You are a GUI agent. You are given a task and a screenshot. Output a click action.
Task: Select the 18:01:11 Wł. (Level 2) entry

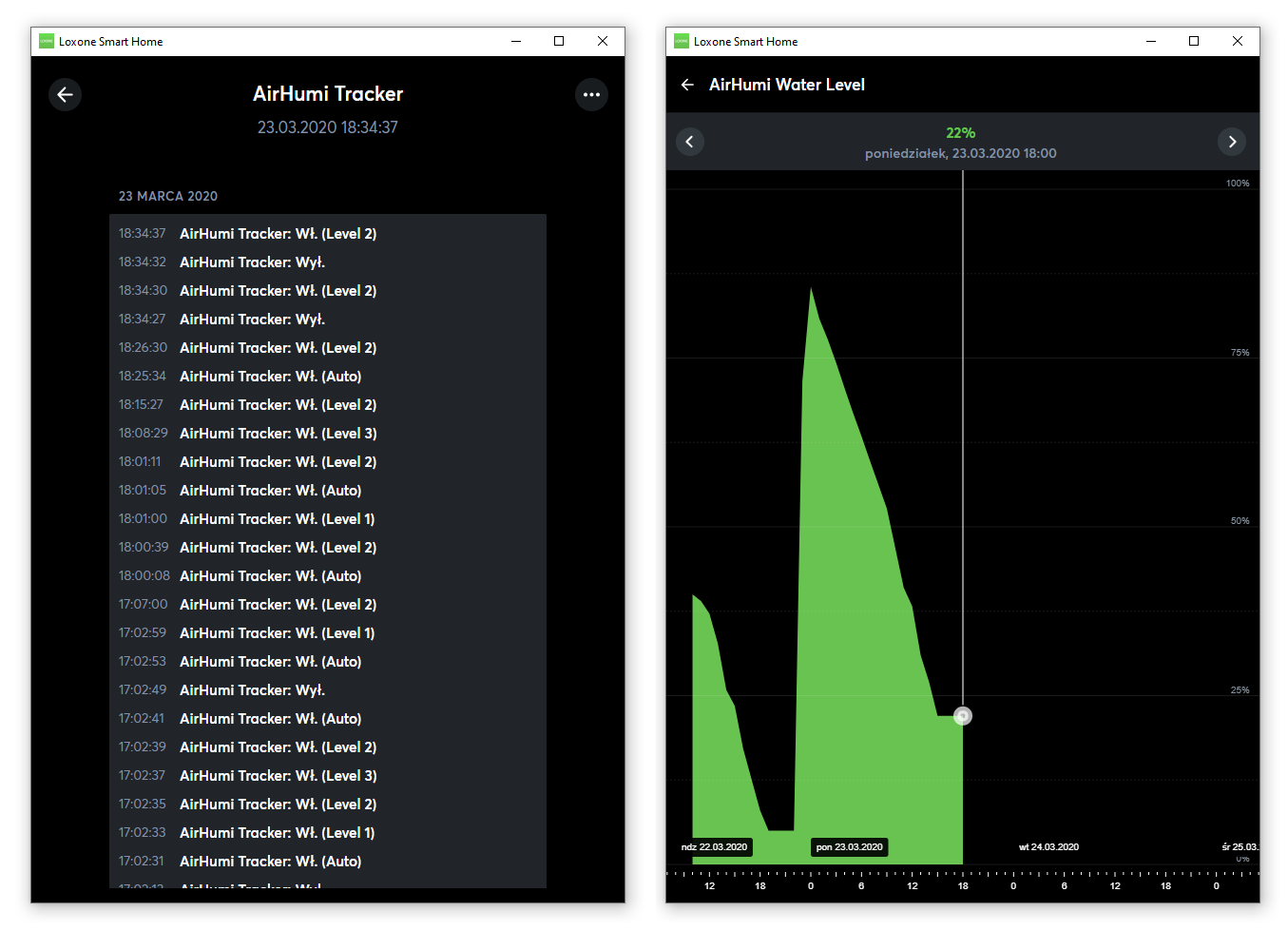(x=328, y=462)
